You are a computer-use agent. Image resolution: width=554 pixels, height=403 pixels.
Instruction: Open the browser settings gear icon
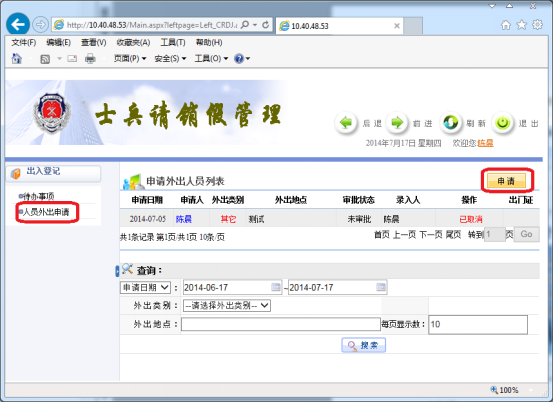click(537, 25)
